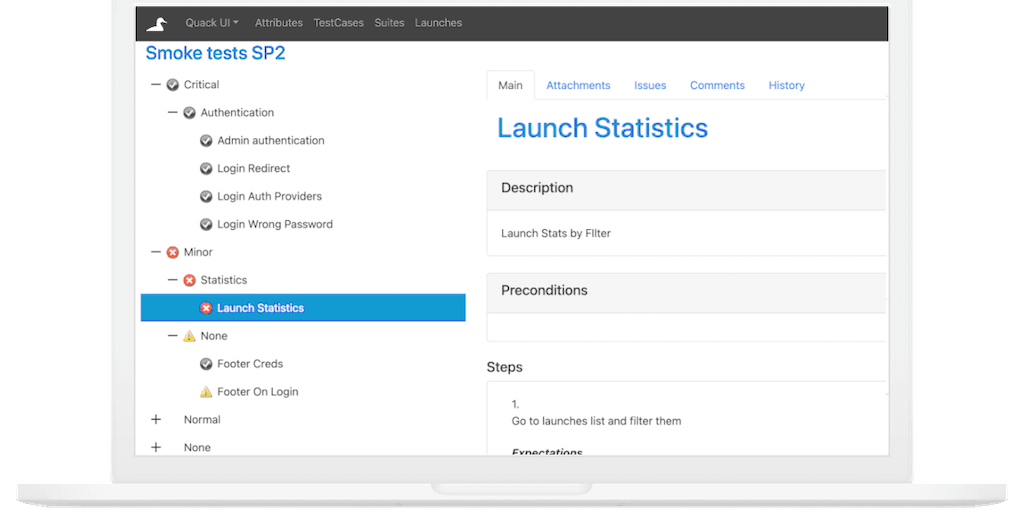The height and width of the screenshot is (512, 1024).
Task: Click warning icon beside None subgroup
Action: (x=189, y=337)
